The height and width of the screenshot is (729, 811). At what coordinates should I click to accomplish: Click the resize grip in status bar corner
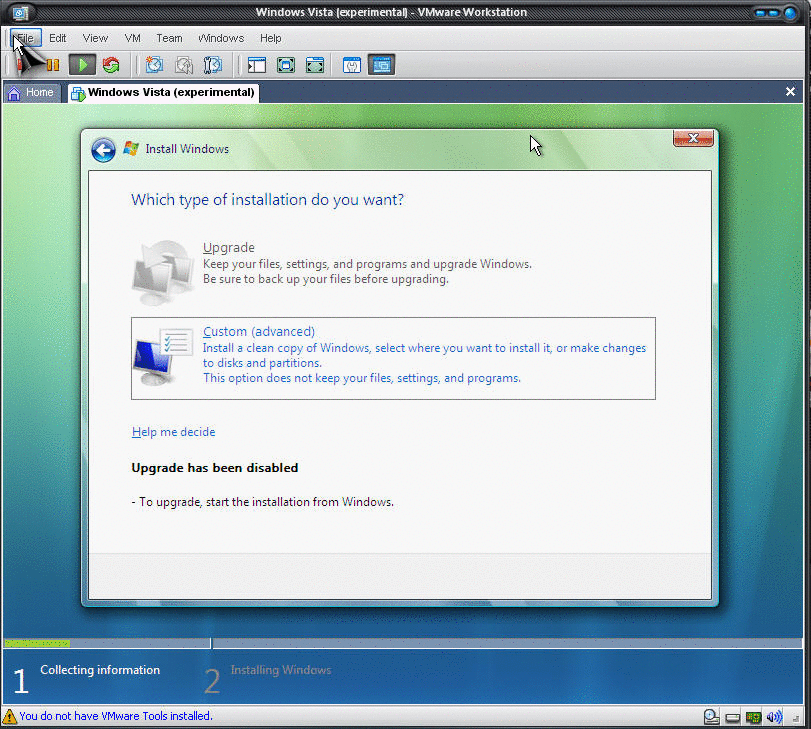[797, 719]
